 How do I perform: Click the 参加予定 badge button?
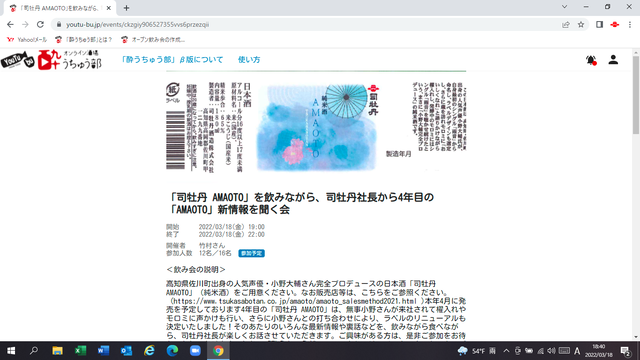point(251,253)
